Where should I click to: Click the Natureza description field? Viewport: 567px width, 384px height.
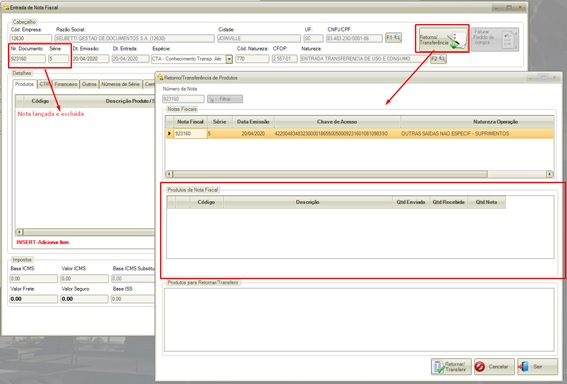click(363, 59)
